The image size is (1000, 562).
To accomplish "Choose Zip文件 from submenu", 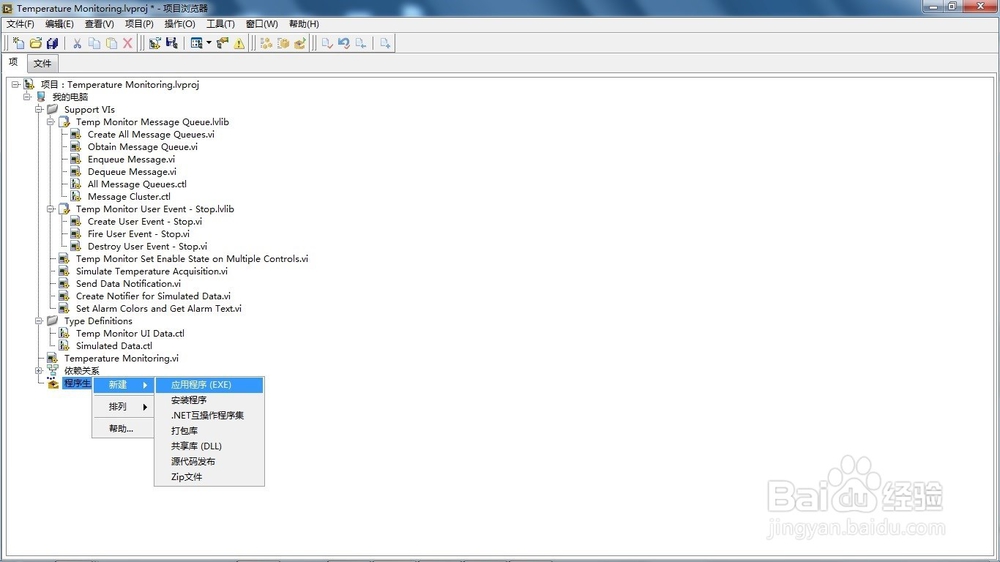I will coord(209,477).
